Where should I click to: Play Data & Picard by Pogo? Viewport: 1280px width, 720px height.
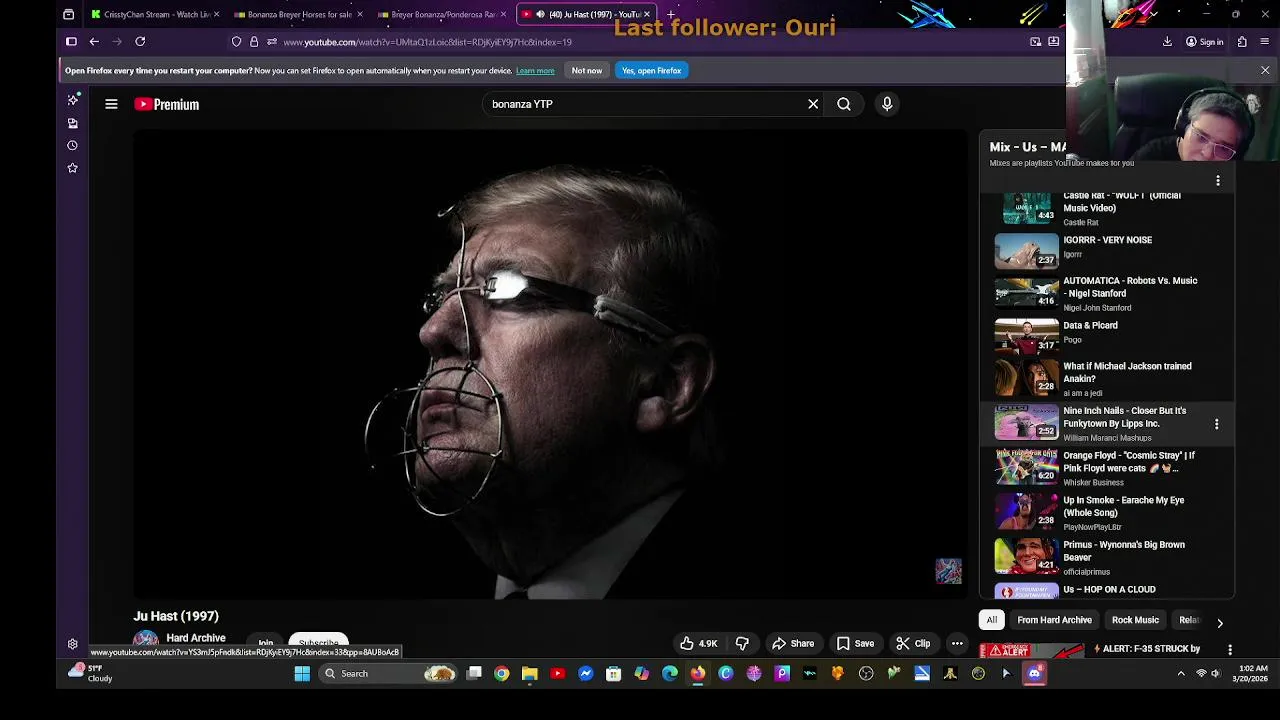pos(1108,336)
